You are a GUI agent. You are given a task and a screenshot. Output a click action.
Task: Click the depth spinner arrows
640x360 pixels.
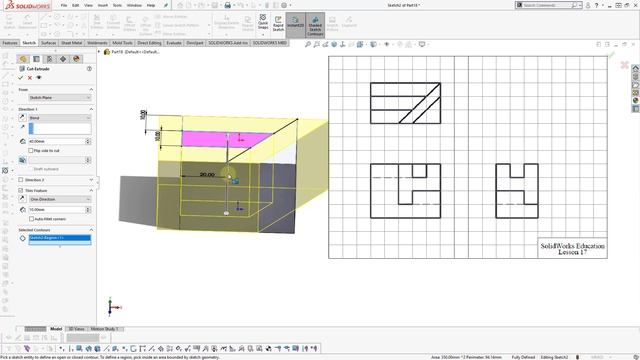(88, 141)
